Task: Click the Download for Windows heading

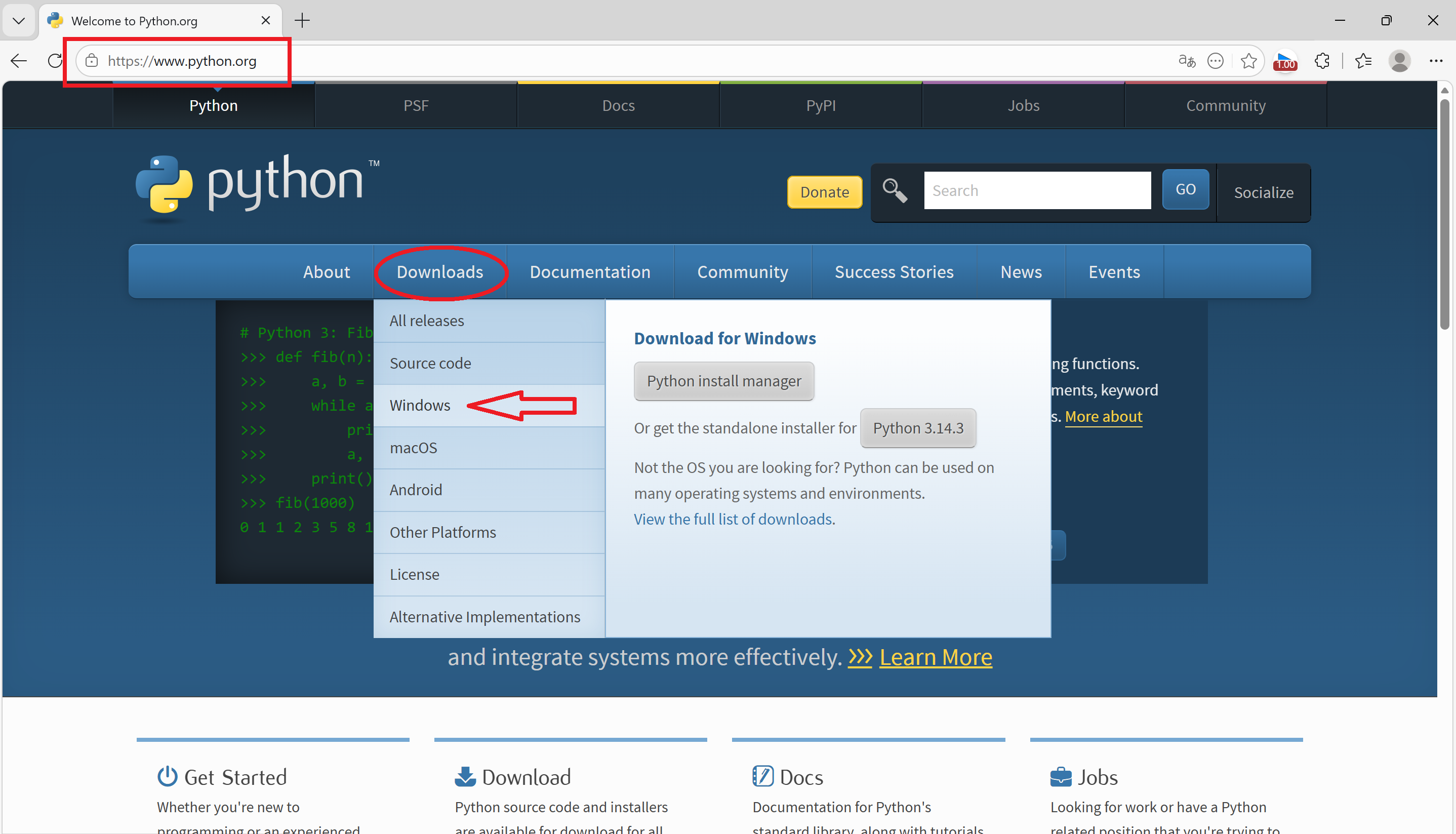Action: pos(724,339)
